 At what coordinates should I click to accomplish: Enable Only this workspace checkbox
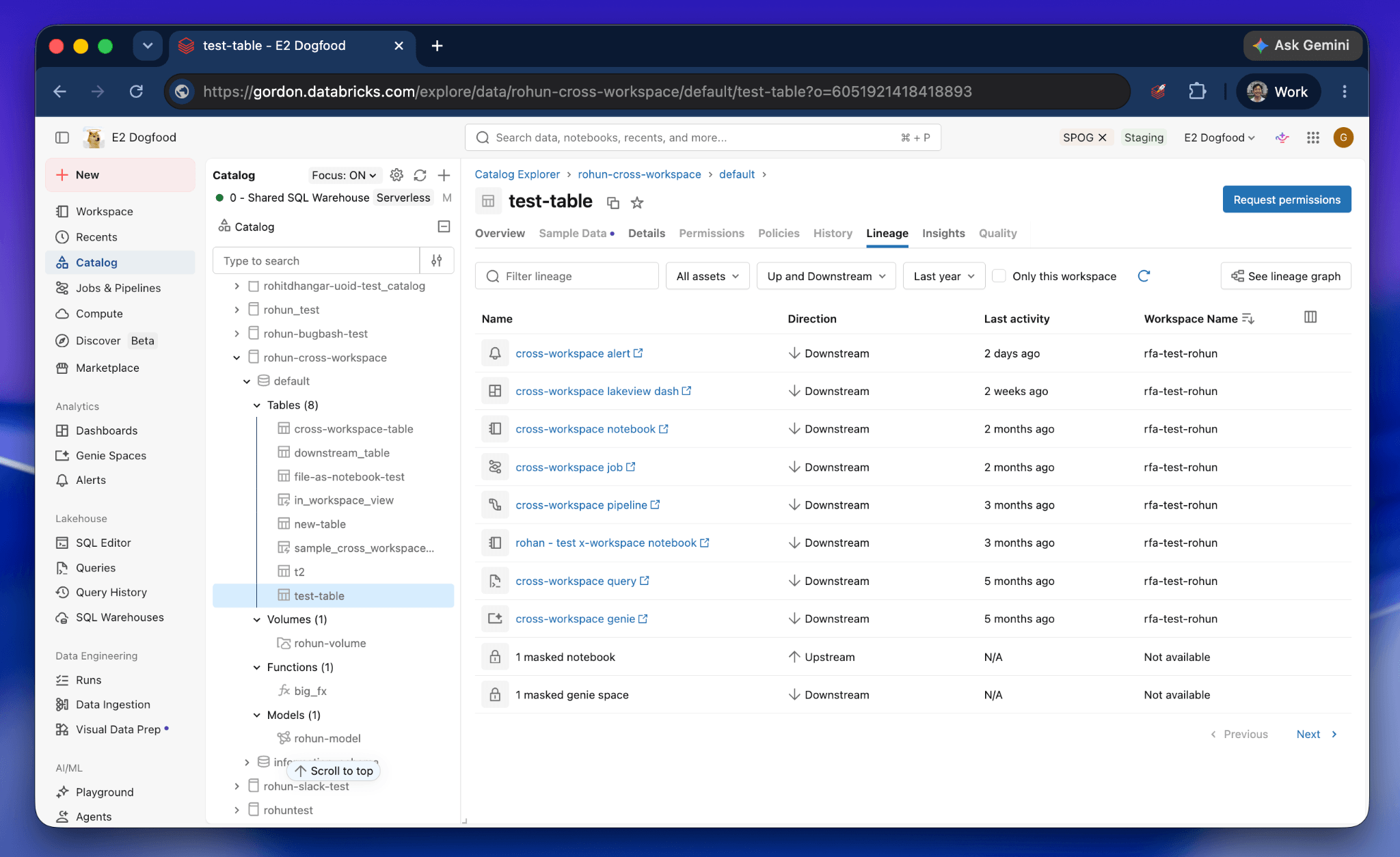(999, 276)
